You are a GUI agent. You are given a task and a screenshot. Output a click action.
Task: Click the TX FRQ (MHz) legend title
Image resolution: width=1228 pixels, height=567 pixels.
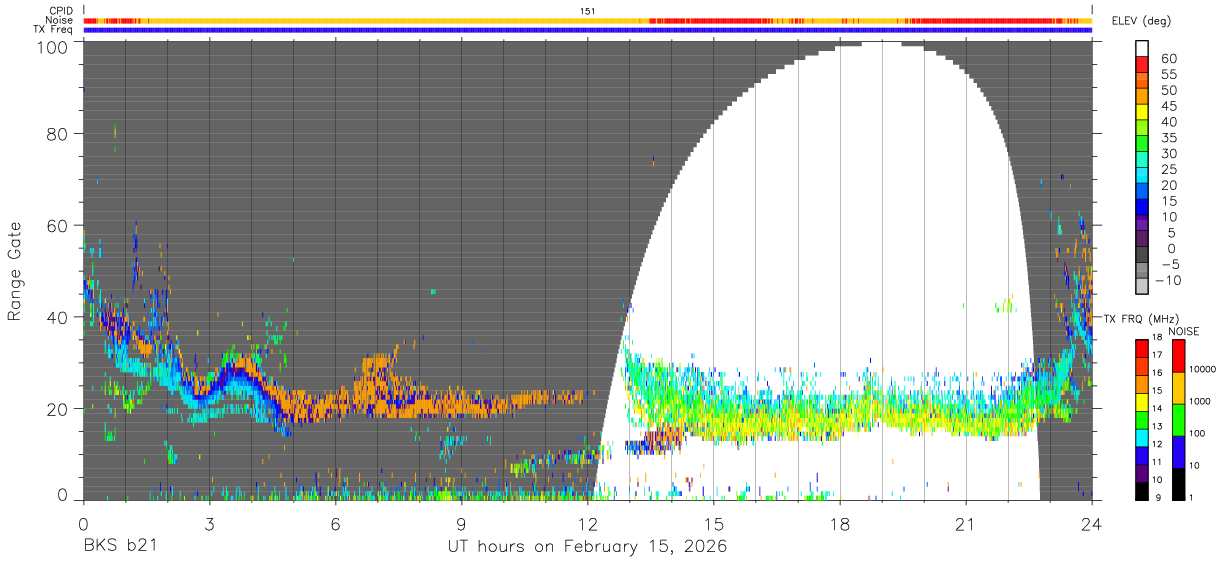click(x=1141, y=318)
